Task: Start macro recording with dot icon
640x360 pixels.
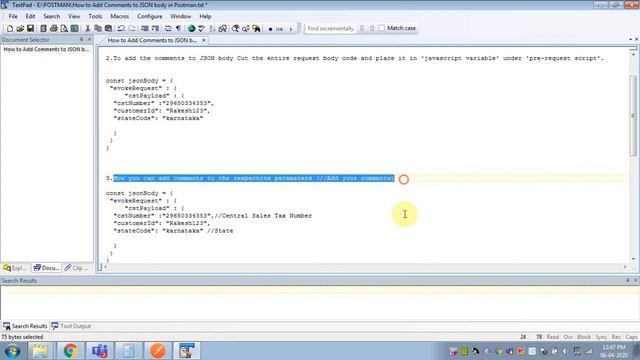Action: 270,29
